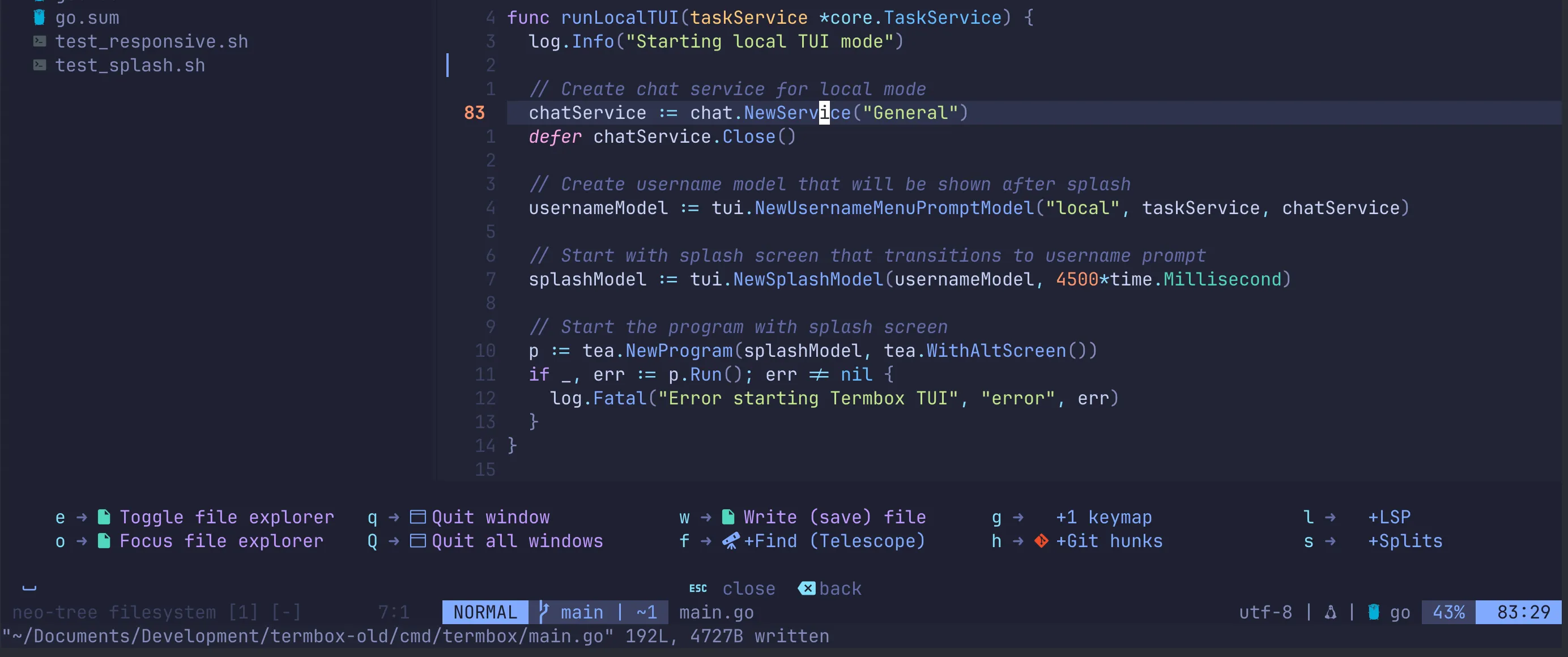1568x657 pixels.
Task: Click the go.sum file icon
Action: 40,18
